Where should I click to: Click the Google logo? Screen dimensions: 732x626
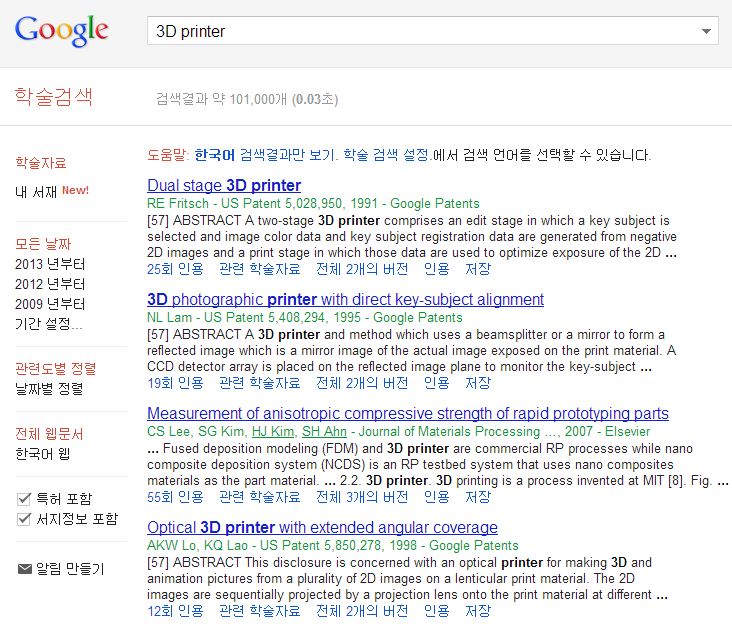pos(62,31)
